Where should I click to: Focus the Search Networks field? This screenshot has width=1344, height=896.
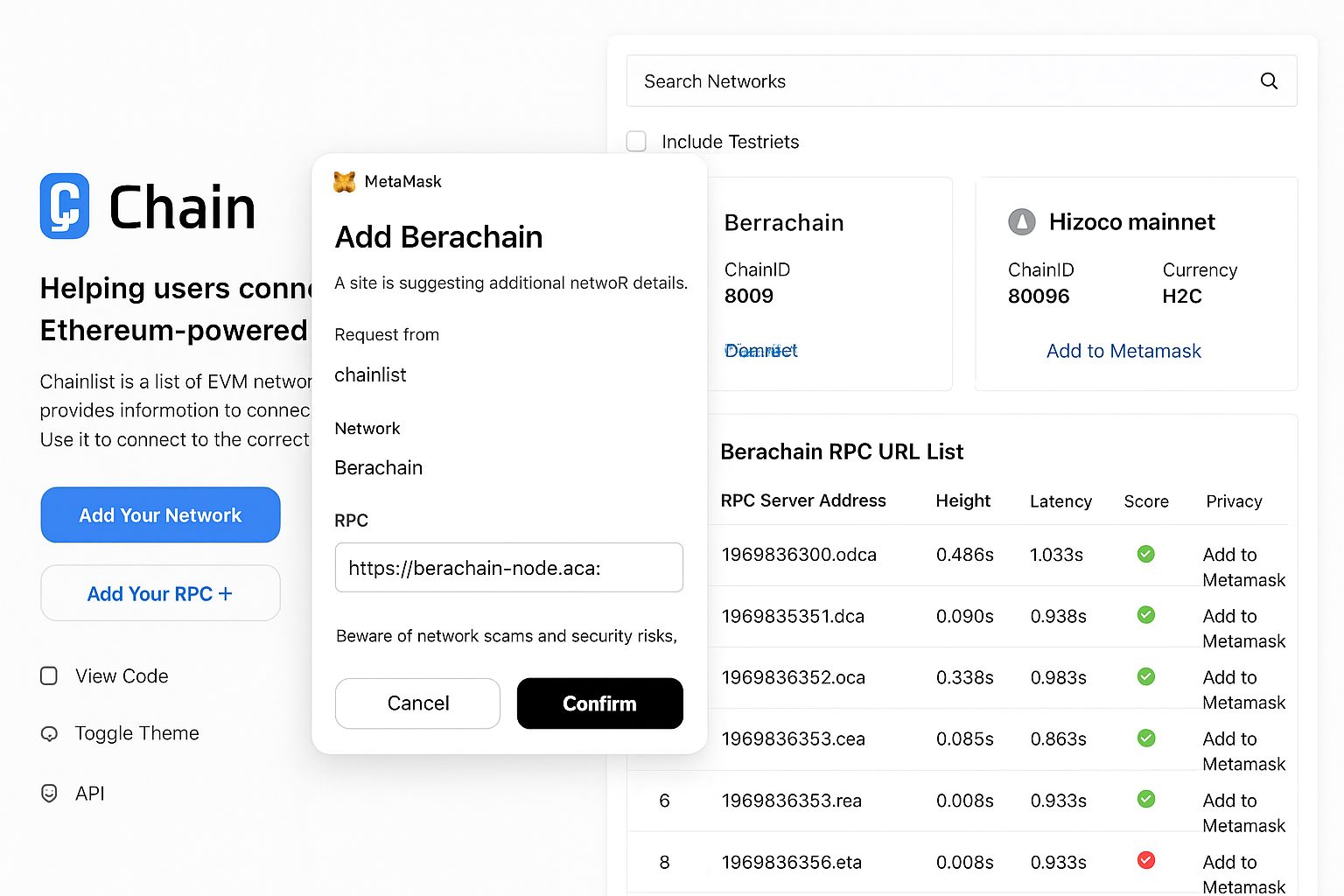tap(962, 81)
